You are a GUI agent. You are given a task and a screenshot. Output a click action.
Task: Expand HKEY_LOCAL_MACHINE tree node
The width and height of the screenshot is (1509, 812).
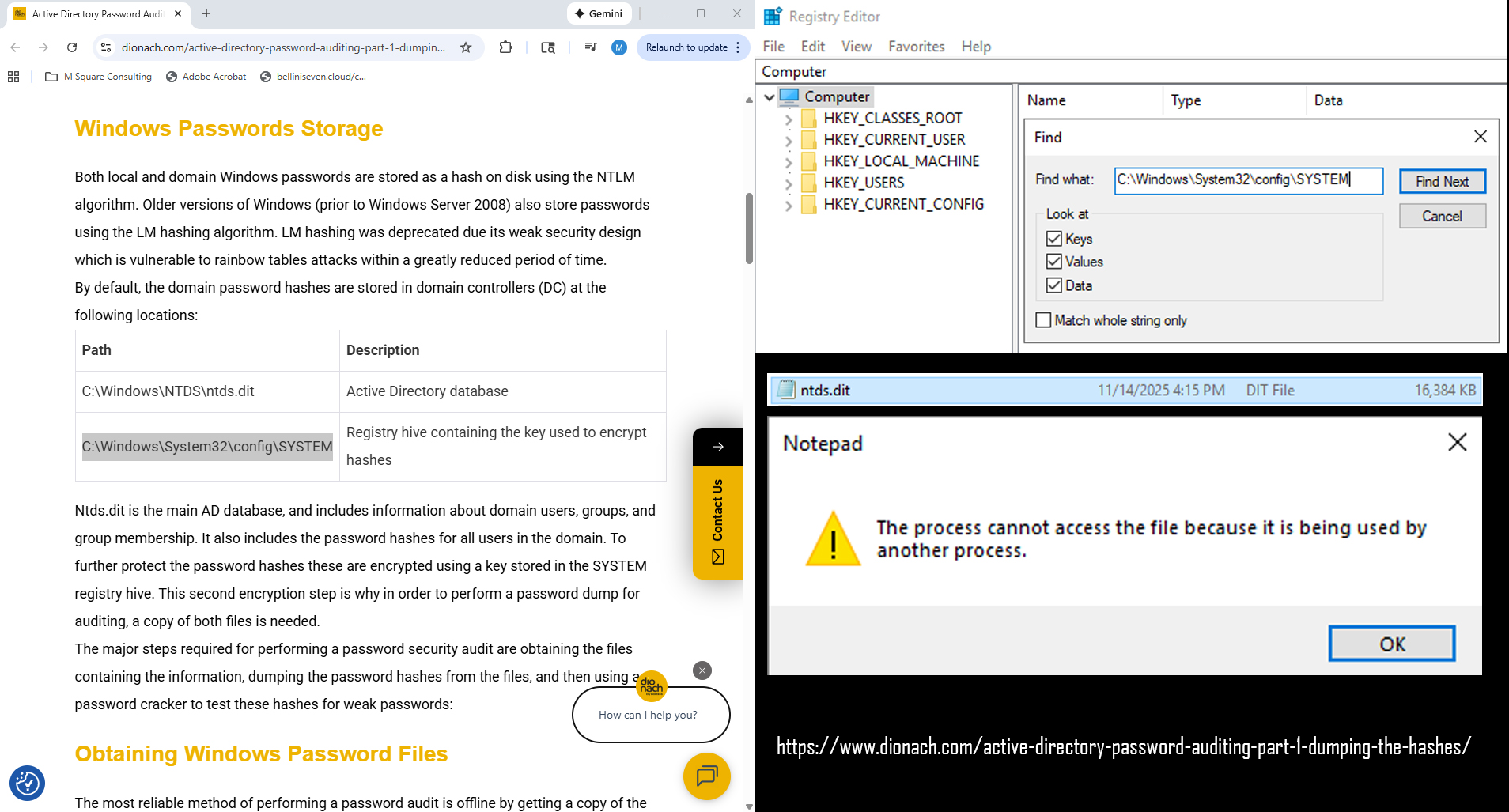tap(789, 162)
